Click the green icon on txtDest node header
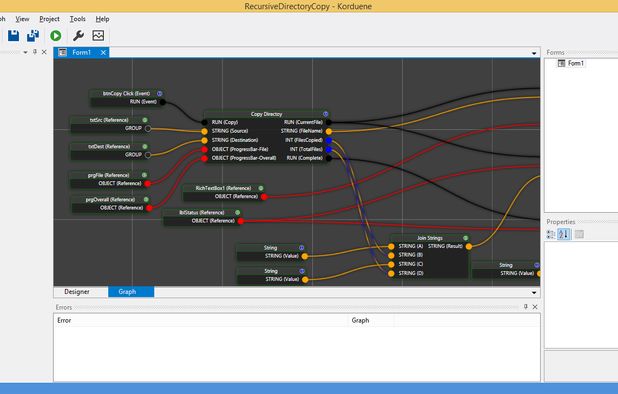Image resolution: width=618 pixels, height=394 pixels. point(145,147)
